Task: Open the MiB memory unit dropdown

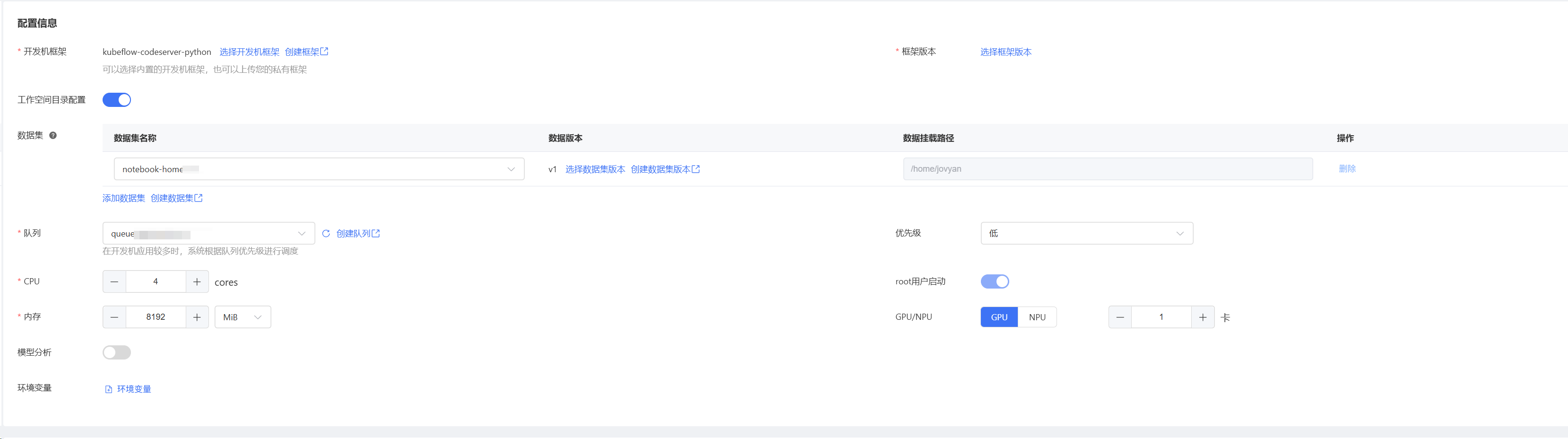Action: click(242, 316)
